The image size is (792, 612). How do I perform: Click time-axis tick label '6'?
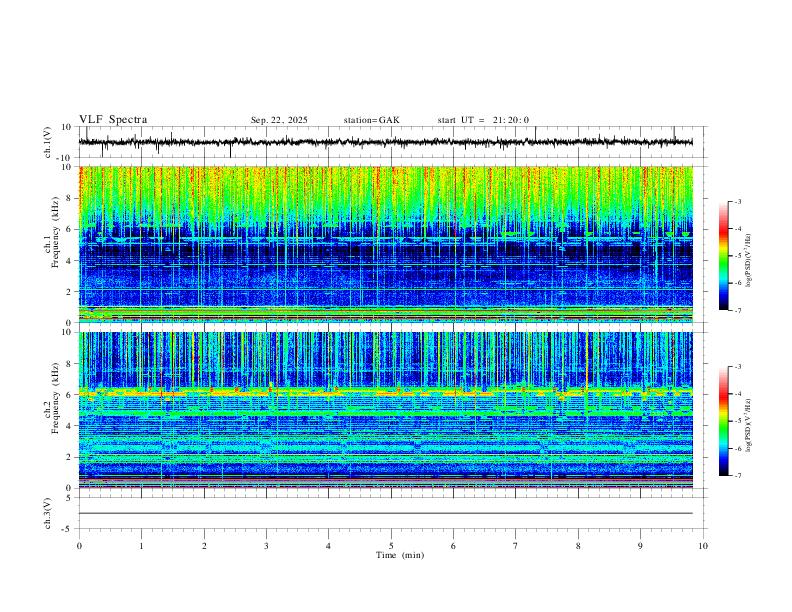pyautogui.click(x=453, y=546)
